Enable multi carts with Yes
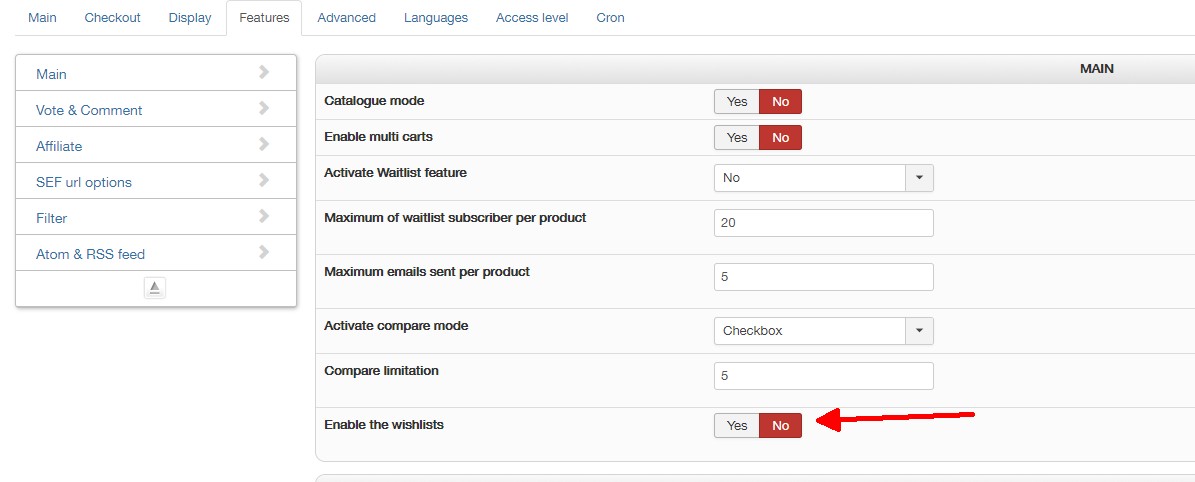 pyautogui.click(x=737, y=138)
